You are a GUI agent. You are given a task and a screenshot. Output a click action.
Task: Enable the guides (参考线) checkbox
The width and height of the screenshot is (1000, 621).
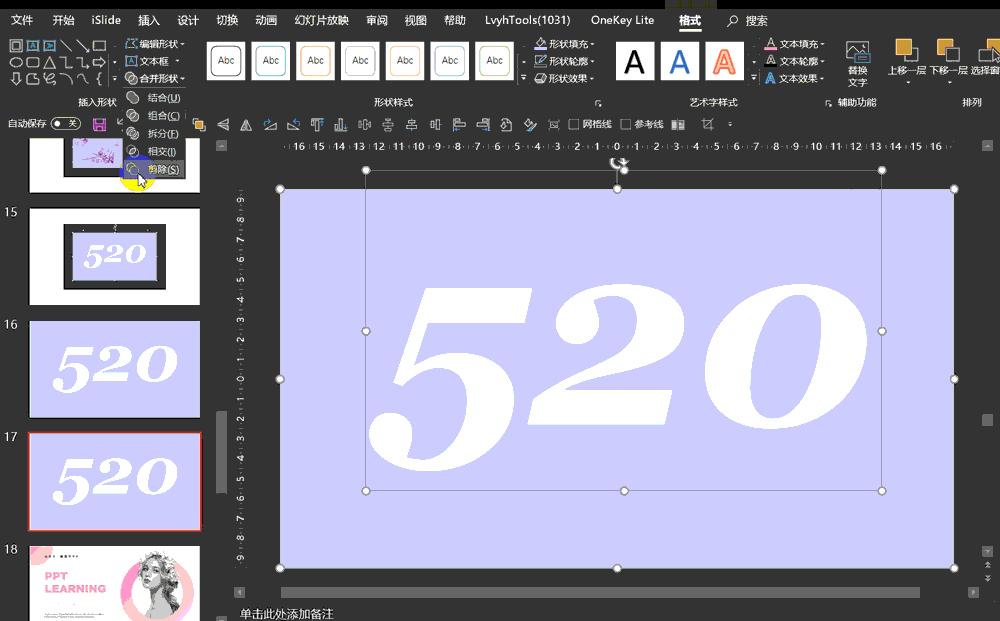(x=626, y=125)
